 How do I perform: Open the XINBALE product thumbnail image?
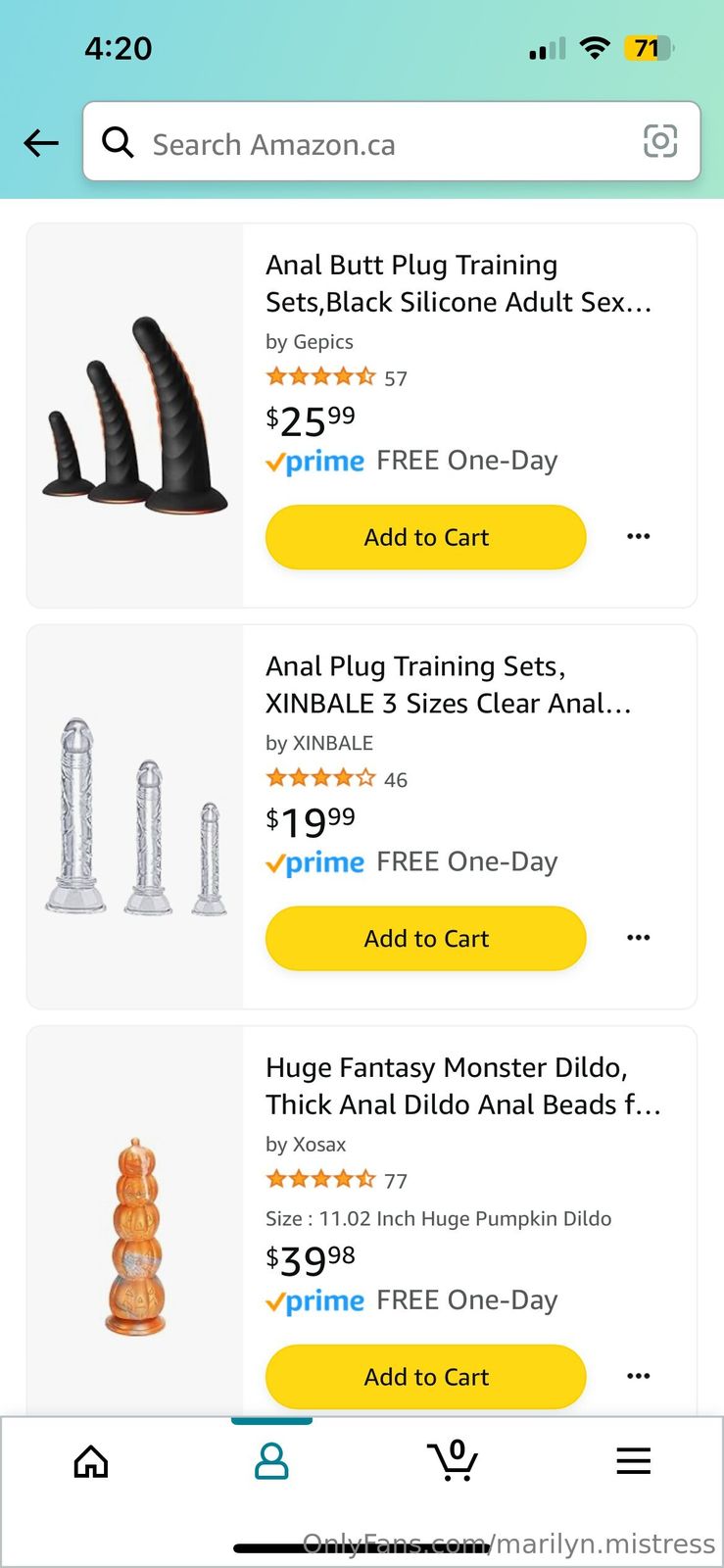135,816
